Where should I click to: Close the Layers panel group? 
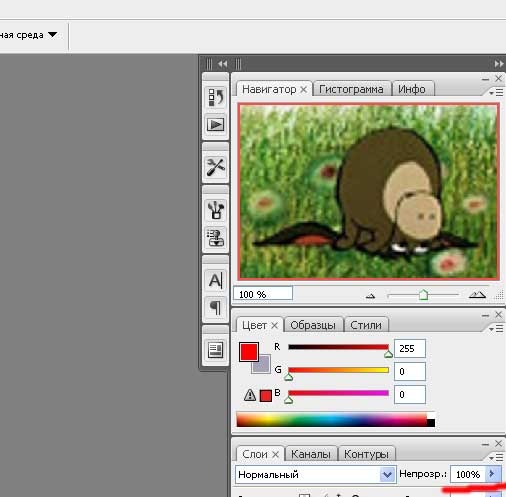point(498,443)
